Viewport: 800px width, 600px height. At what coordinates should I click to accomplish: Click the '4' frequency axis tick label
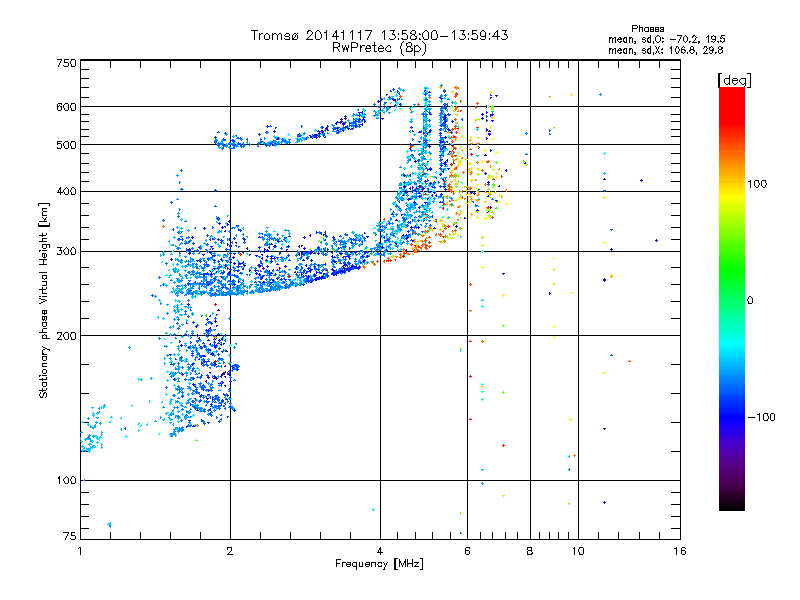380,551
